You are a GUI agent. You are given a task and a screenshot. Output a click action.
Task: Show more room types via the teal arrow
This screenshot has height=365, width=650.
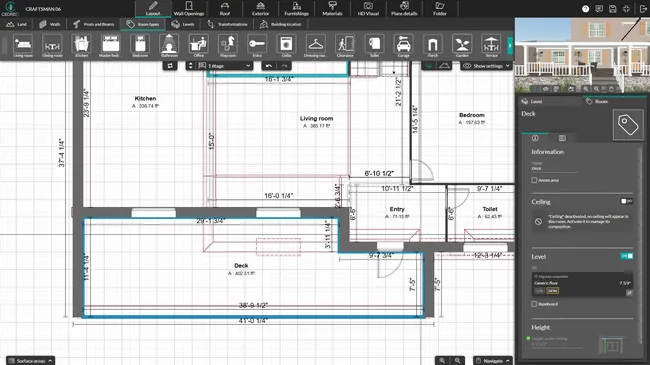[510, 45]
